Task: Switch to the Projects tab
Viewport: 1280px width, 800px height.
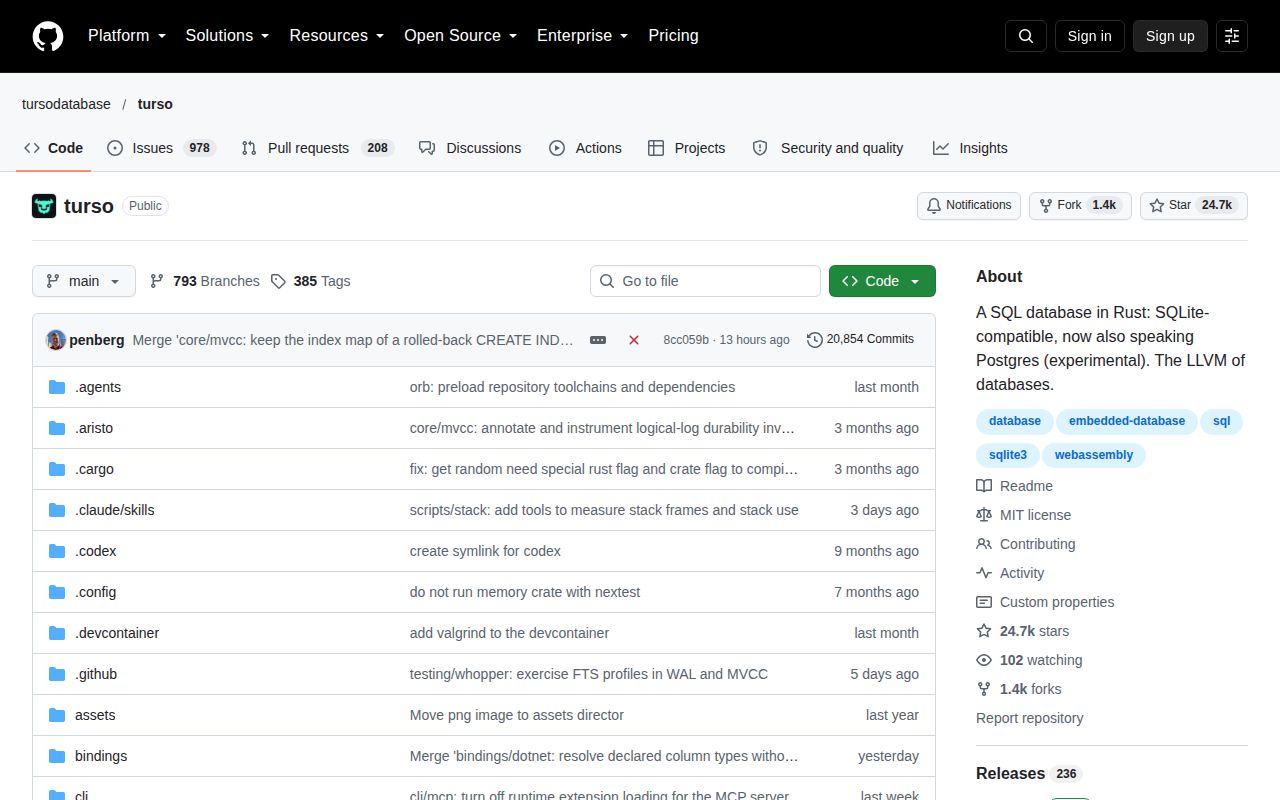Action: tap(686, 148)
